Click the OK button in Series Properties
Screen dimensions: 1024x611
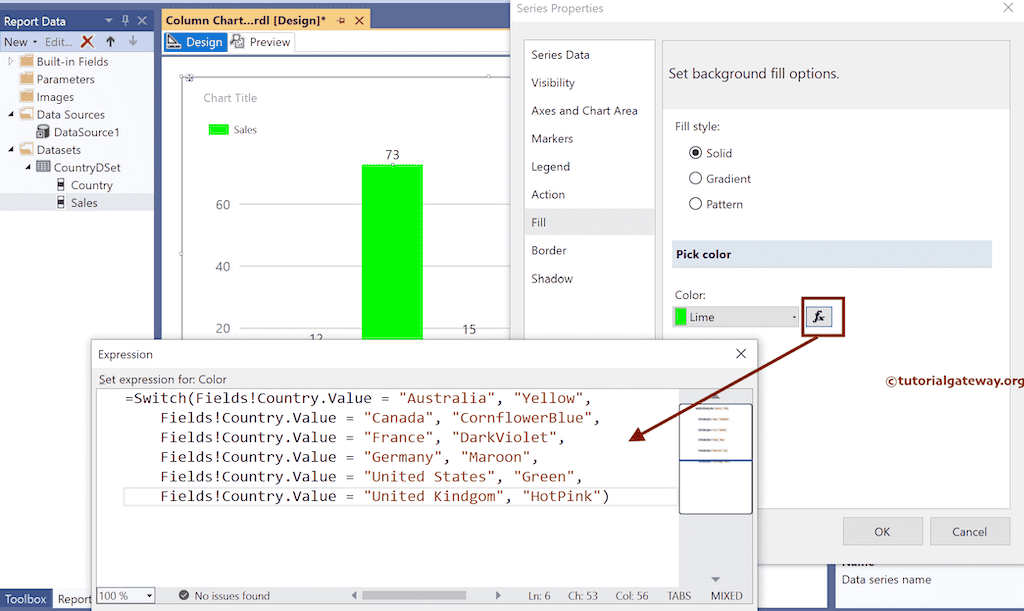coord(881,531)
